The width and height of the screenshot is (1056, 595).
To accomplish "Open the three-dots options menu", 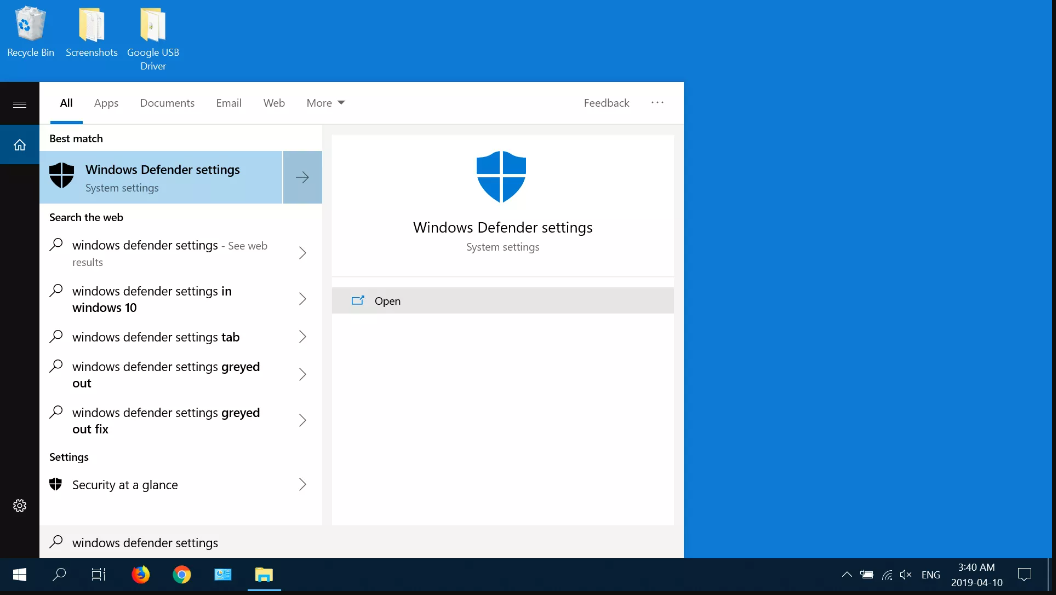I will (x=657, y=102).
